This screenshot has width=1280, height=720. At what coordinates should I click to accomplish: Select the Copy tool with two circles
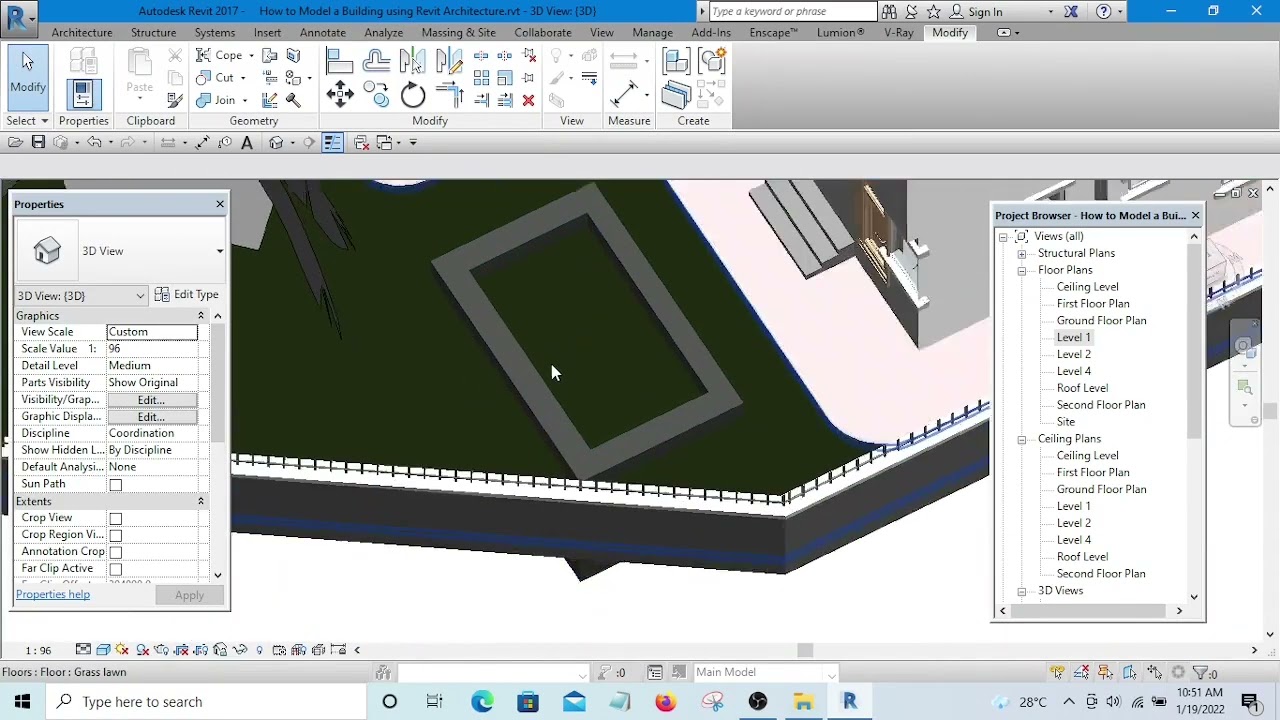(376, 96)
